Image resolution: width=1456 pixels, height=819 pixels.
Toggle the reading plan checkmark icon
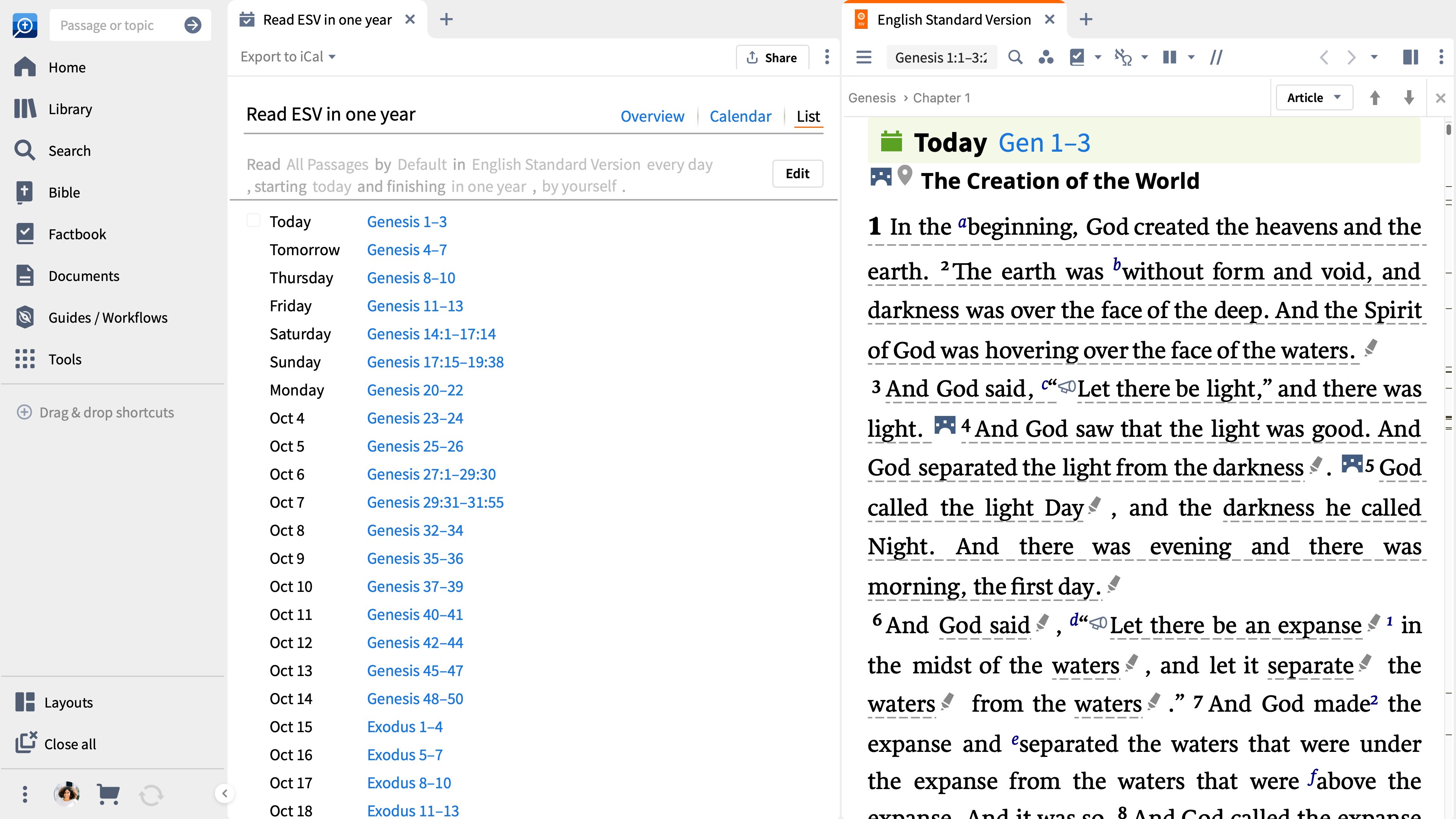pyautogui.click(x=1077, y=57)
